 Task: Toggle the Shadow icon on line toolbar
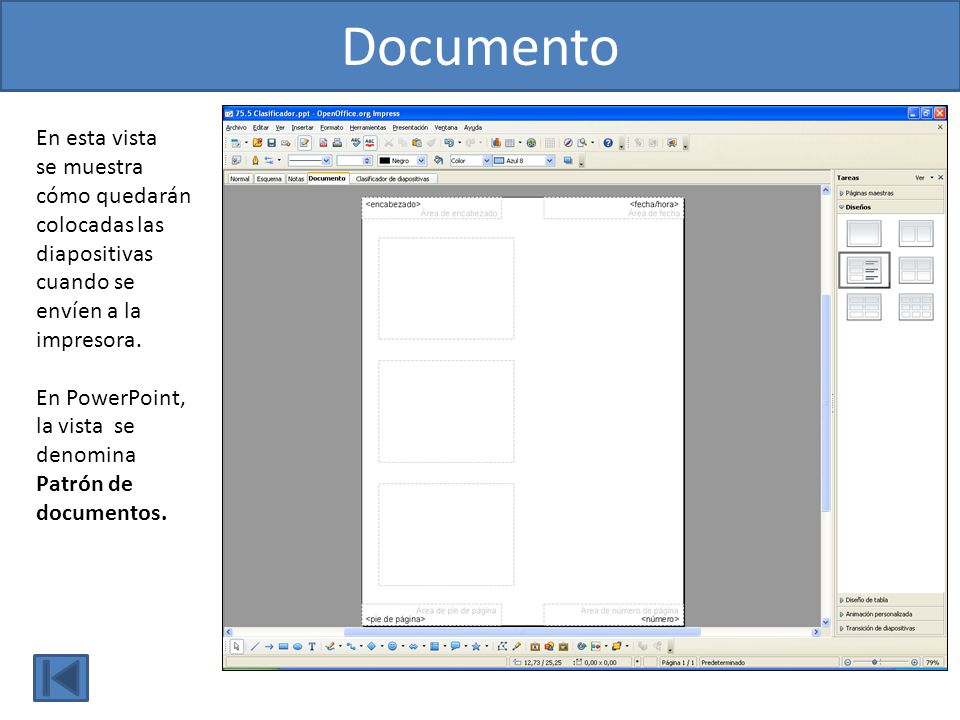568,160
